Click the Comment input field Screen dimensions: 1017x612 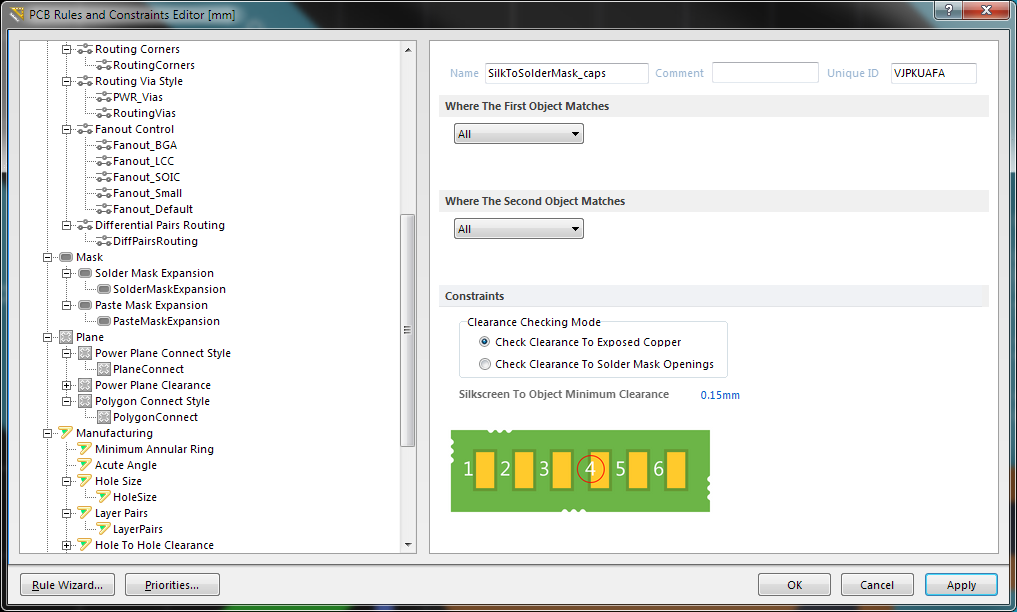click(765, 73)
